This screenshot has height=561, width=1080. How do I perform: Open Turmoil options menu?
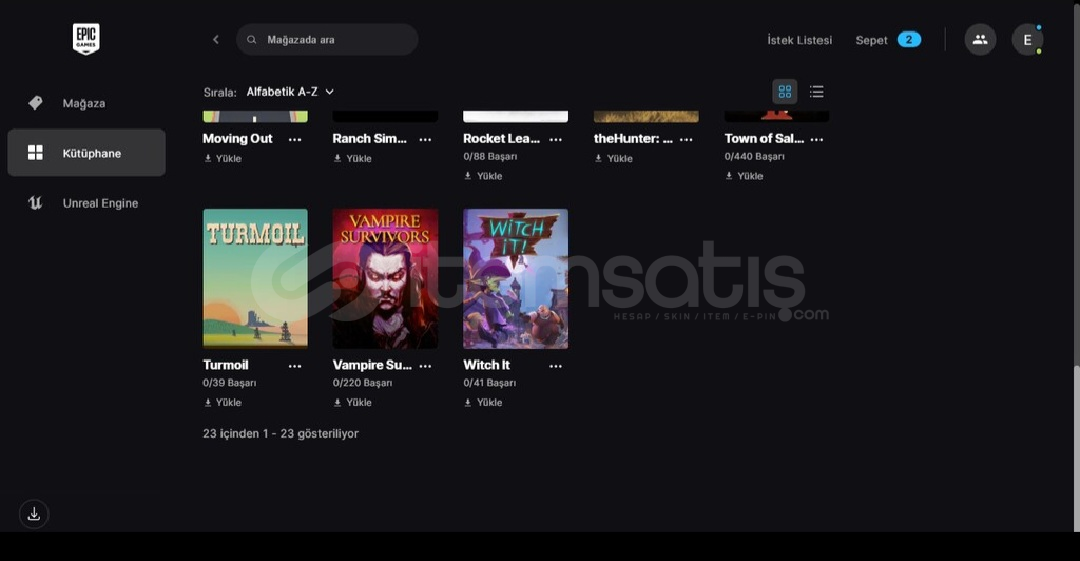coord(295,366)
